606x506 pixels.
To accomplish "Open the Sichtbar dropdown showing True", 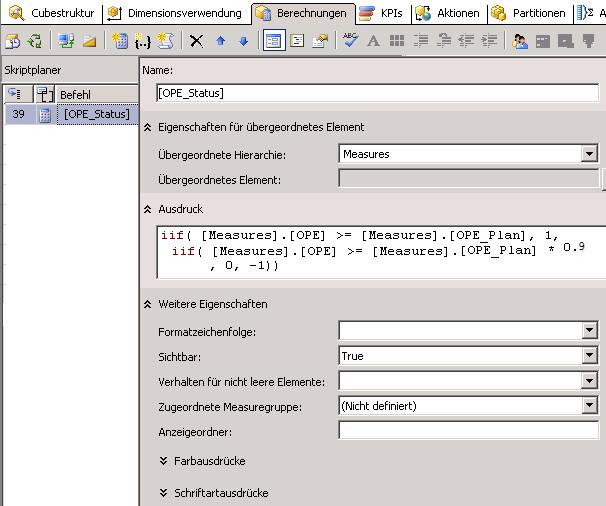I will 589,356.
